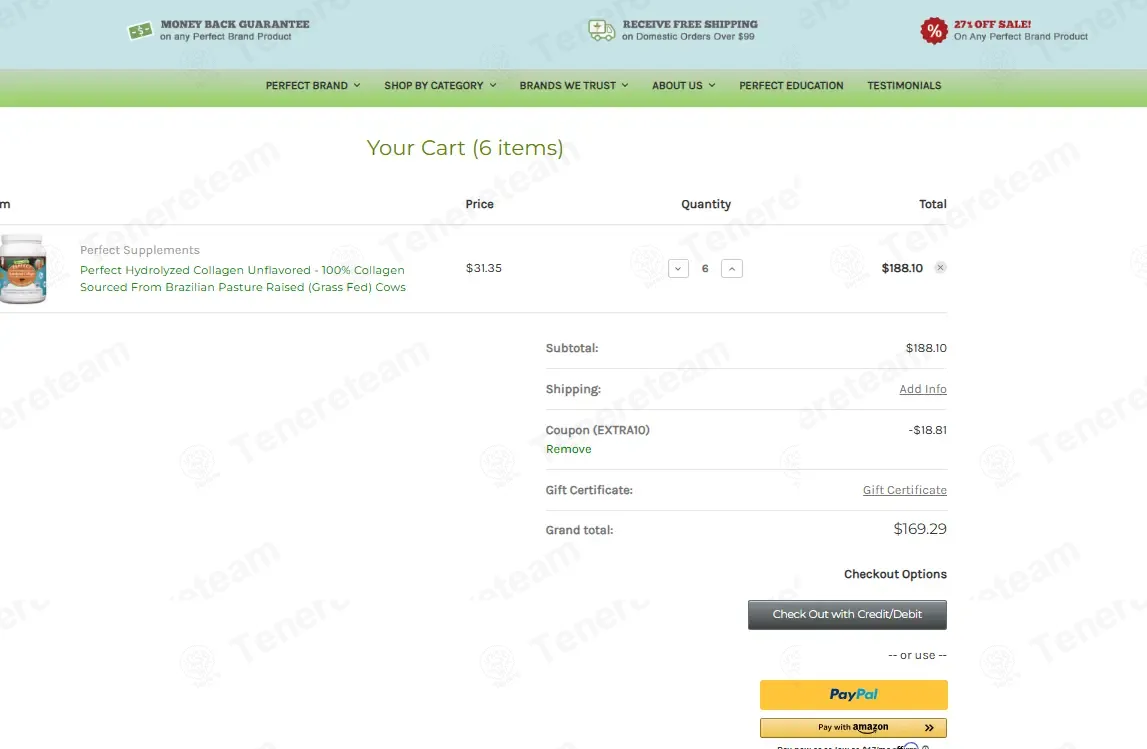Remove the EXTRA10 coupon
The height and width of the screenshot is (749, 1147).
(x=568, y=449)
